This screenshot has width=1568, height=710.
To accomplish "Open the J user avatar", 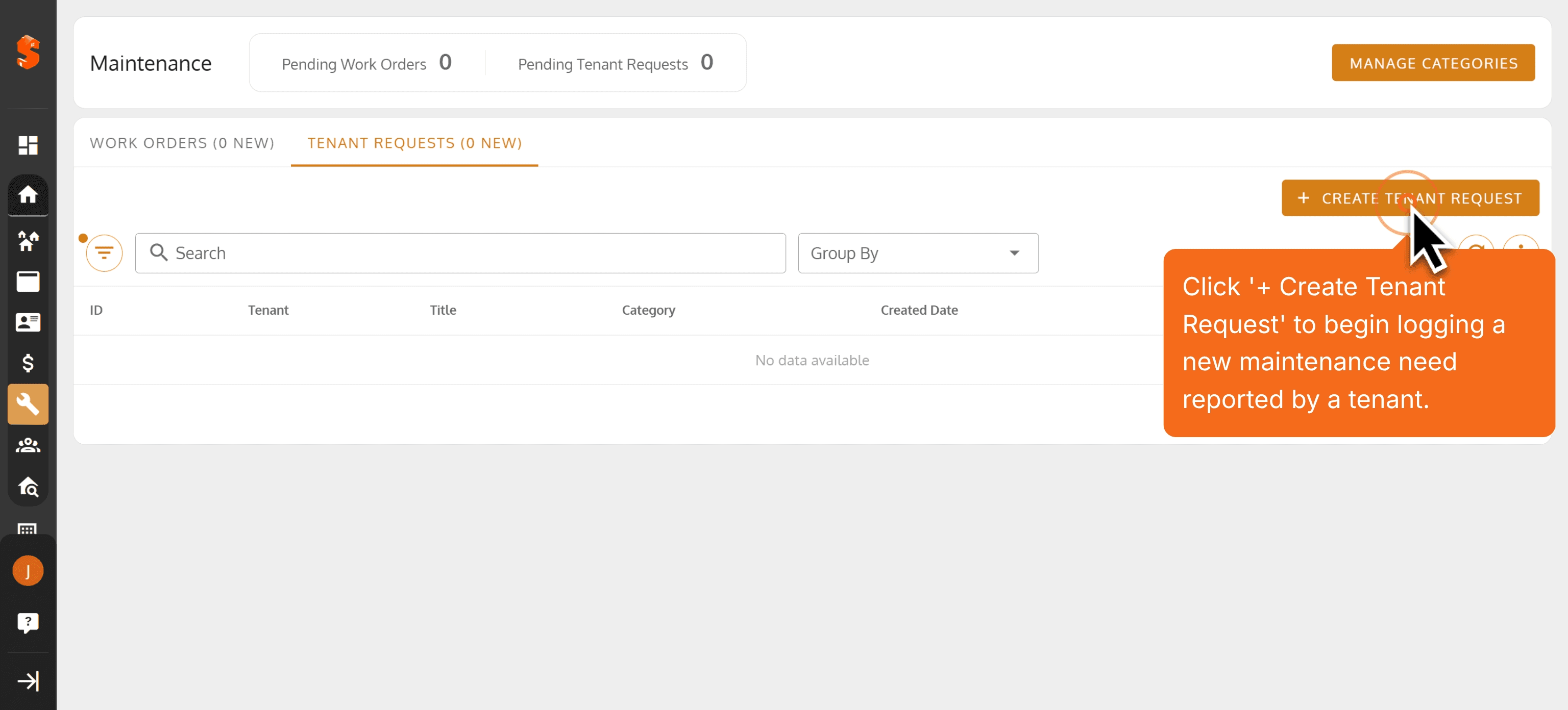I will (28, 571).
